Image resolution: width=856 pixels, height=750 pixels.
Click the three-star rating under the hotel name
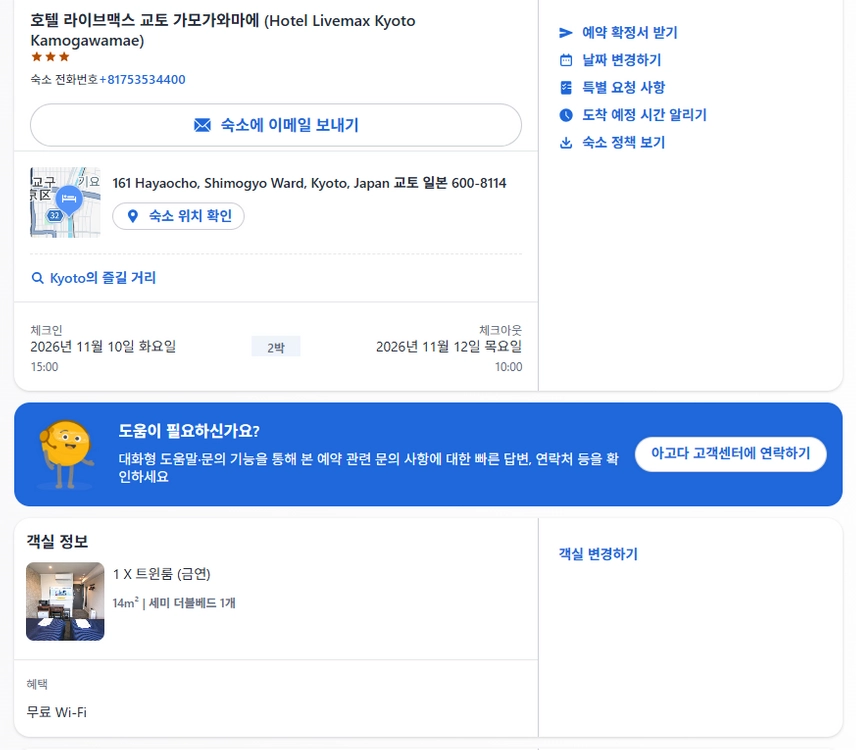50,57
